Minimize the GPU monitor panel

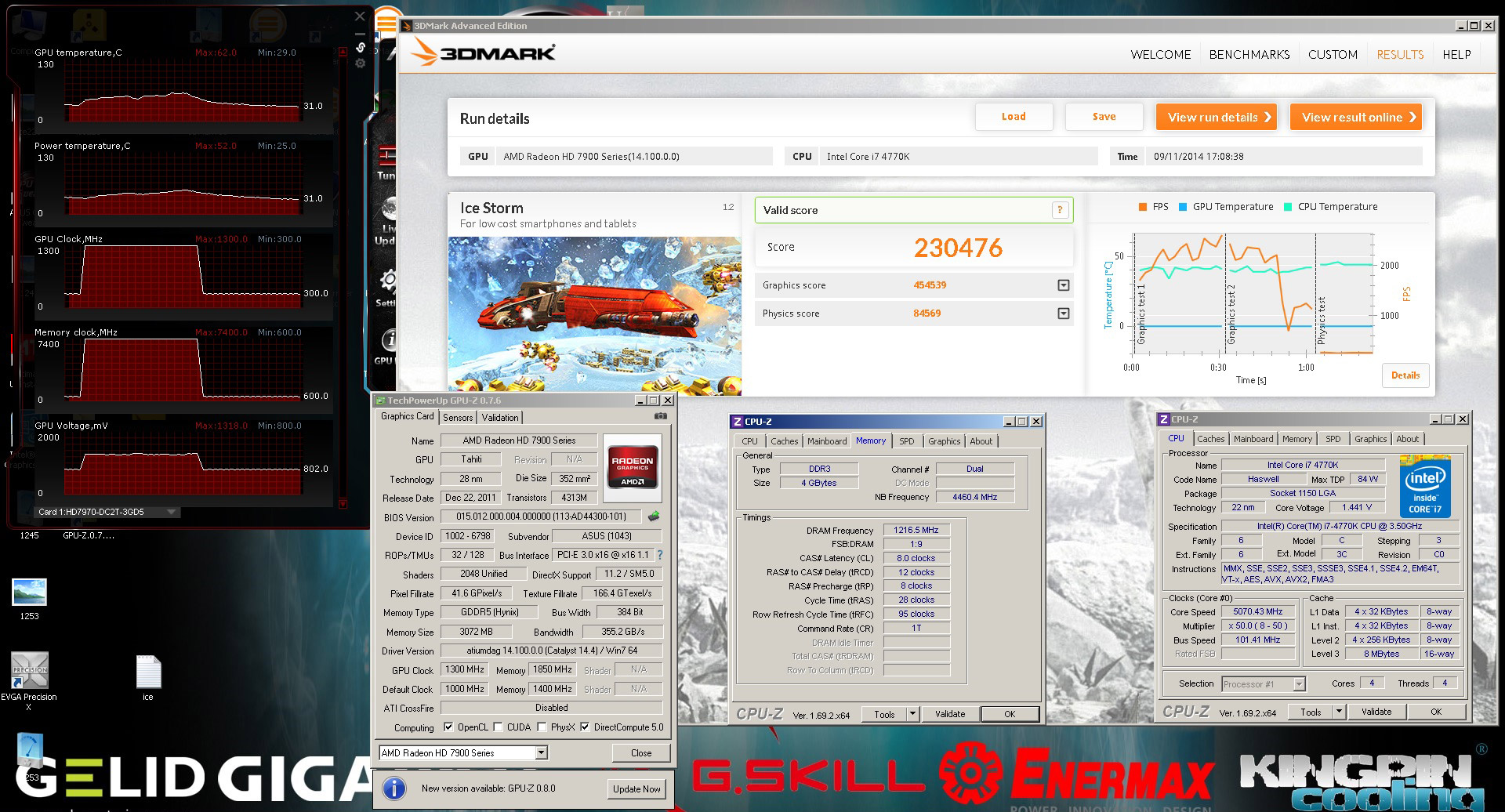click(x=360, y=34)
